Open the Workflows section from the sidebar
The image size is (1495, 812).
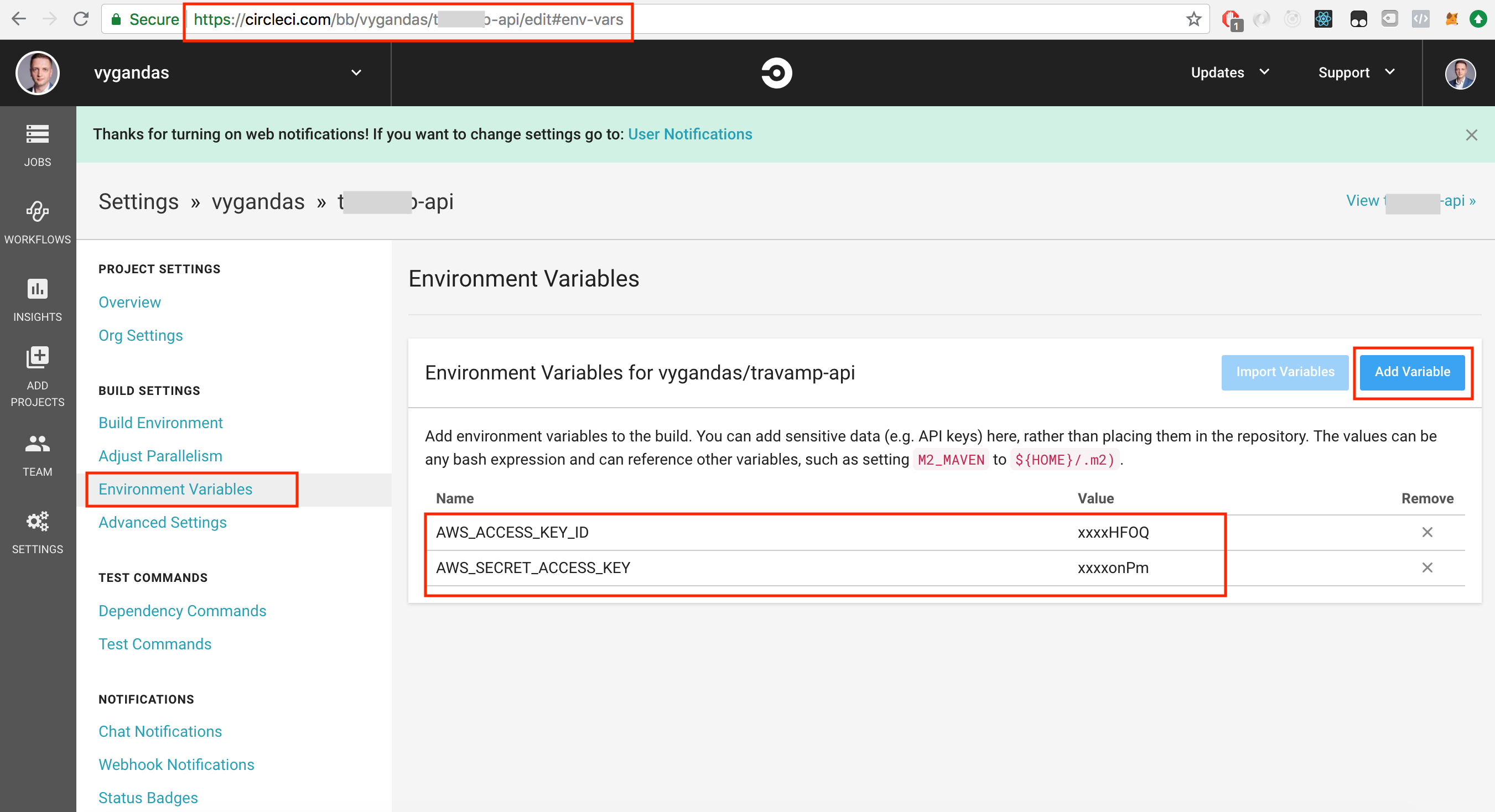[37, 221]
